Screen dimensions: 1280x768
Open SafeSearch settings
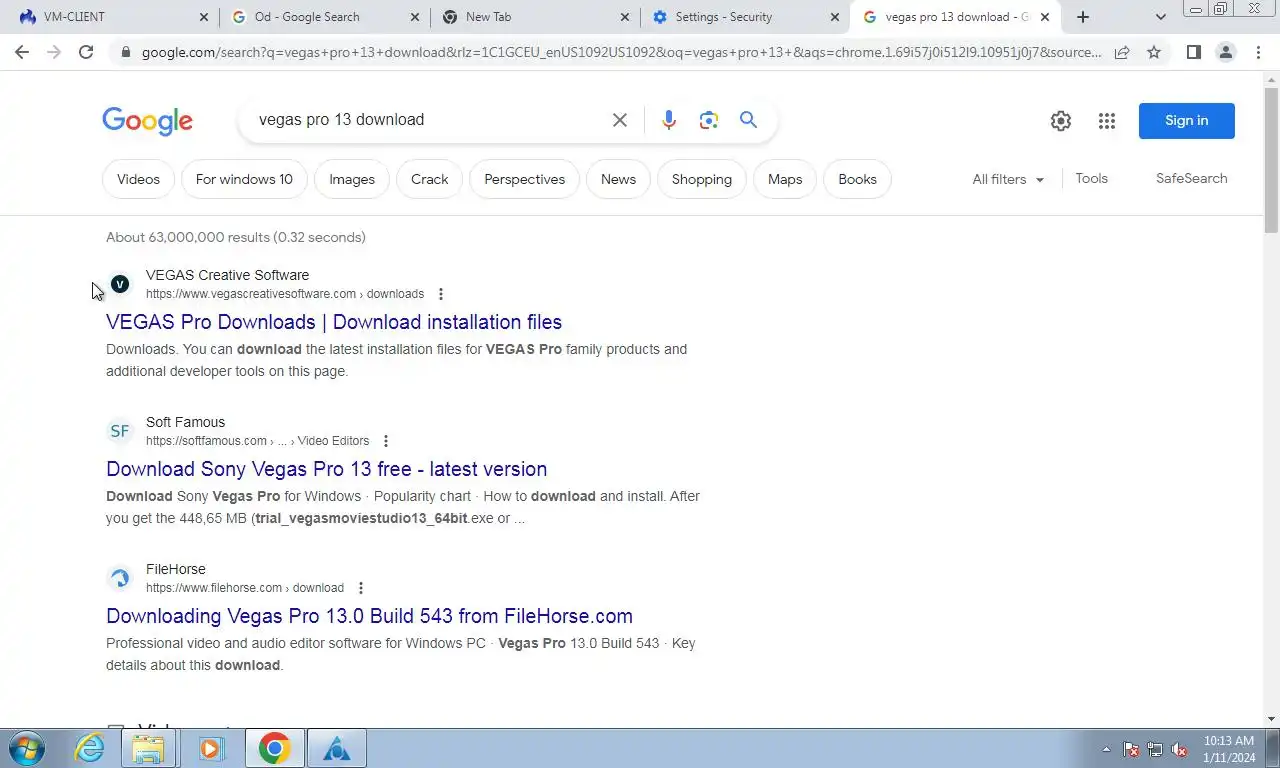point(1191,178)
